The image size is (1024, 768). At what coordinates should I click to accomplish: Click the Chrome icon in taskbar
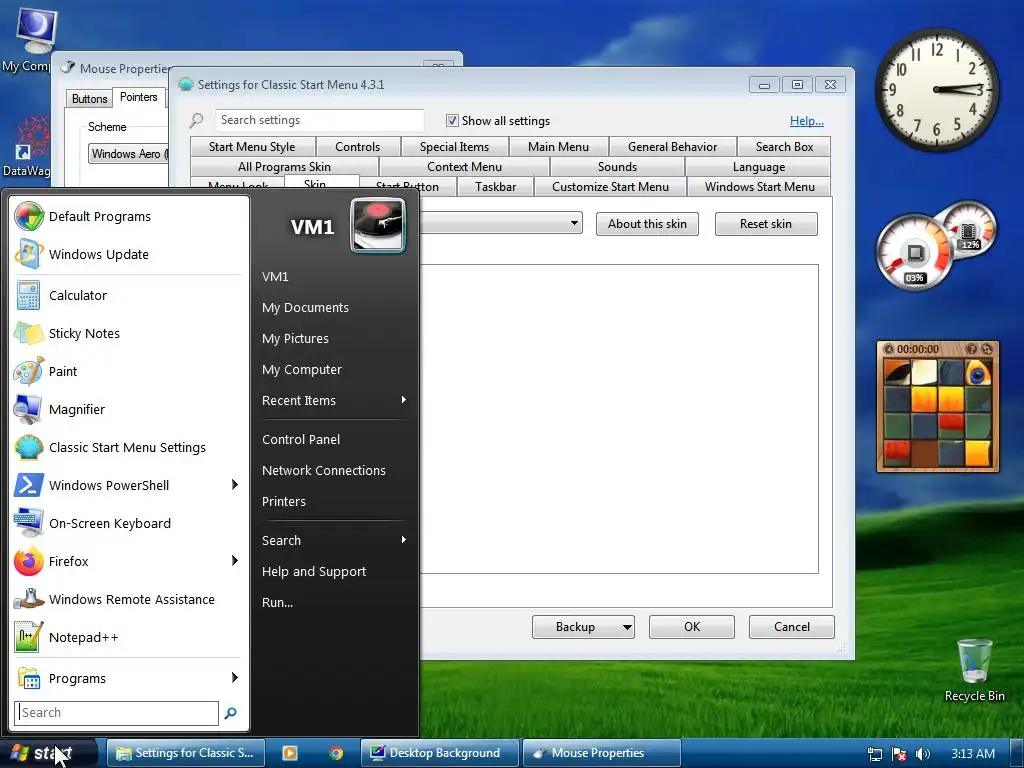tap(336, 753)
